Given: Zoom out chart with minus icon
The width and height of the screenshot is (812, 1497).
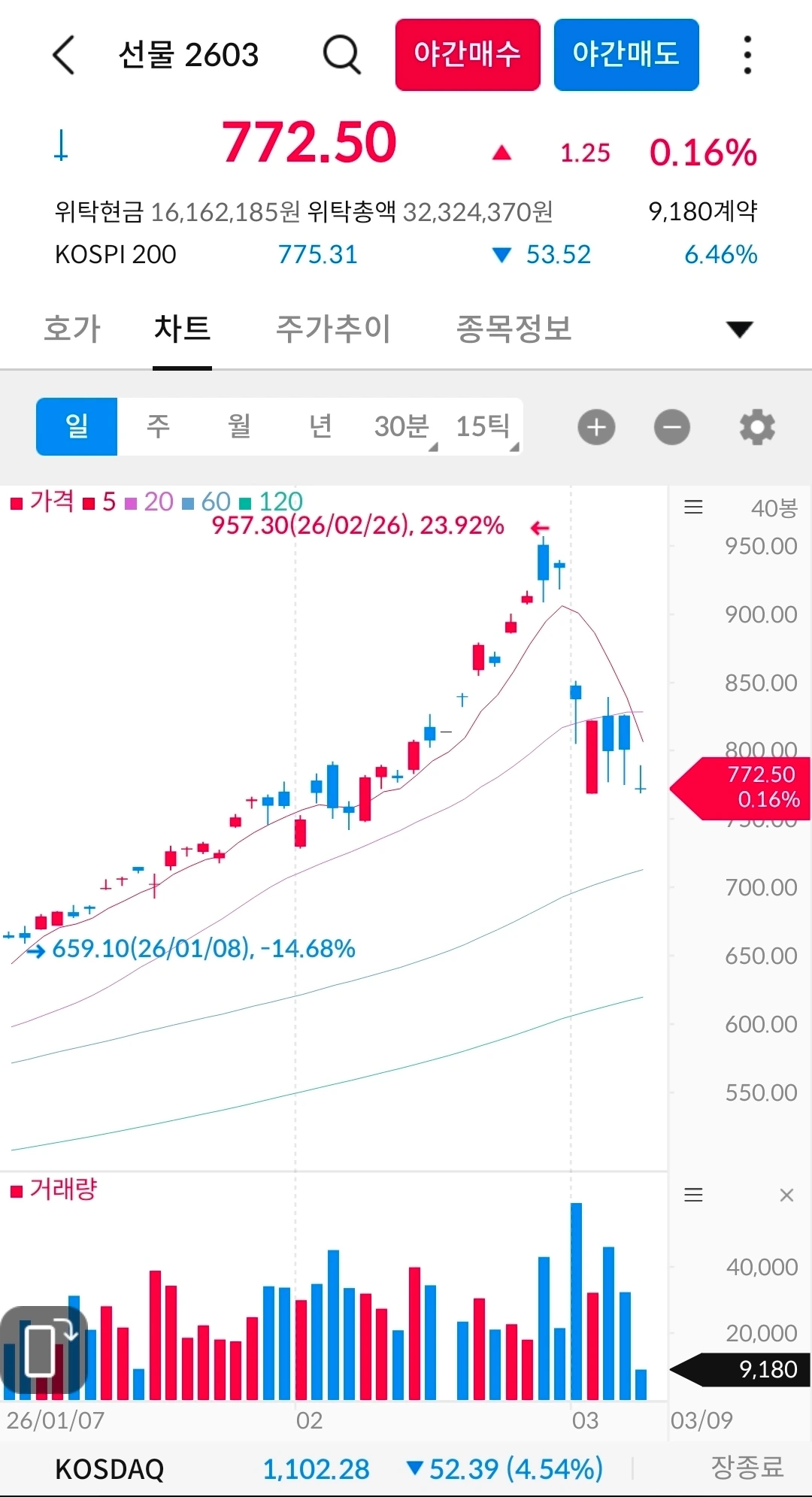Looking at the screenshot, I should coord(671,427).
